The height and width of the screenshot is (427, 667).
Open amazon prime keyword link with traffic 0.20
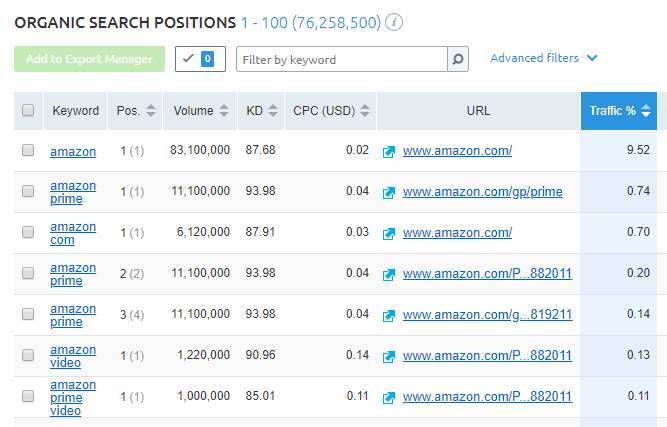pos(73,274)
